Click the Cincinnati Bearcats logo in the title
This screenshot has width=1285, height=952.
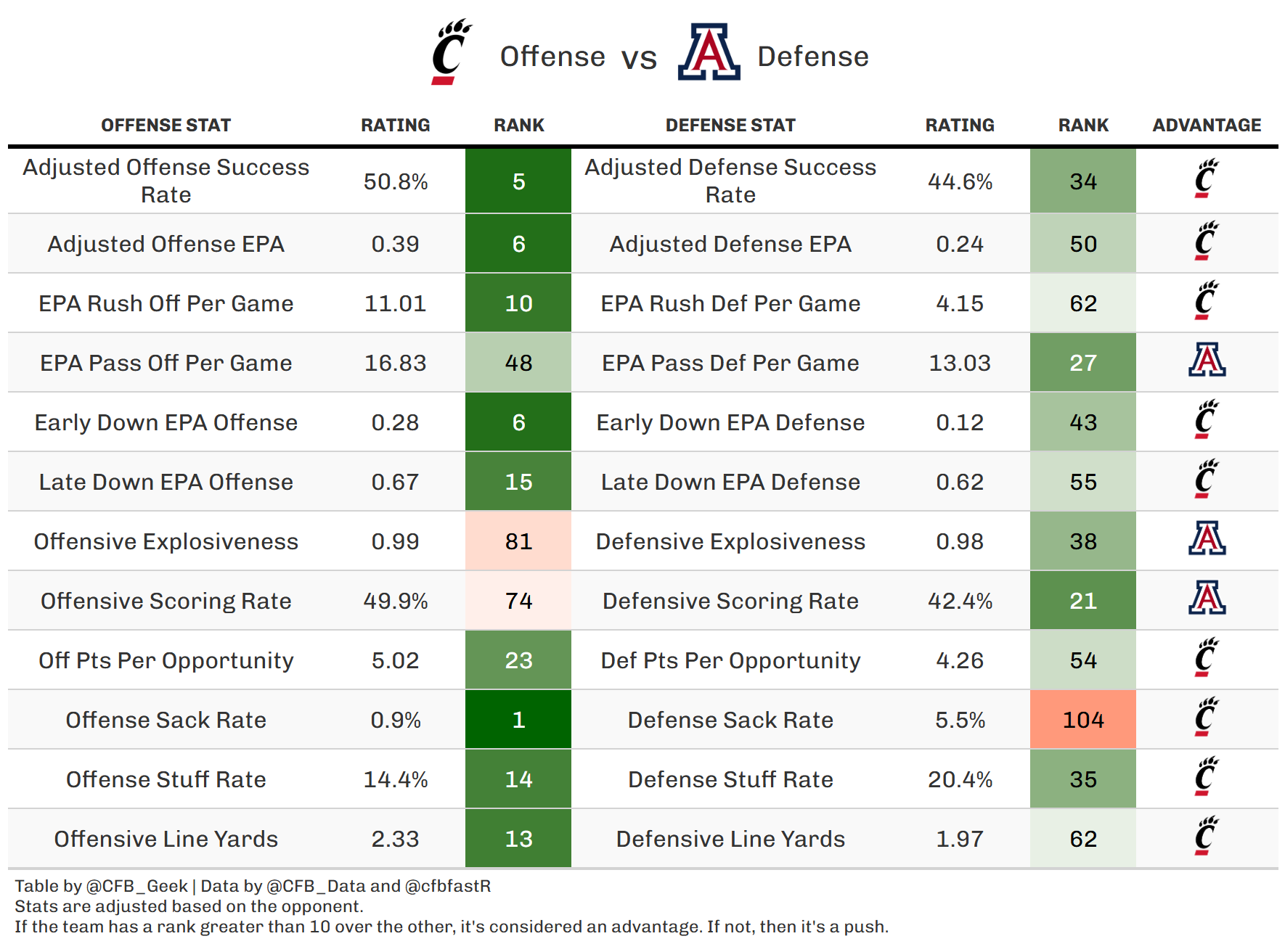pos(451,52)
